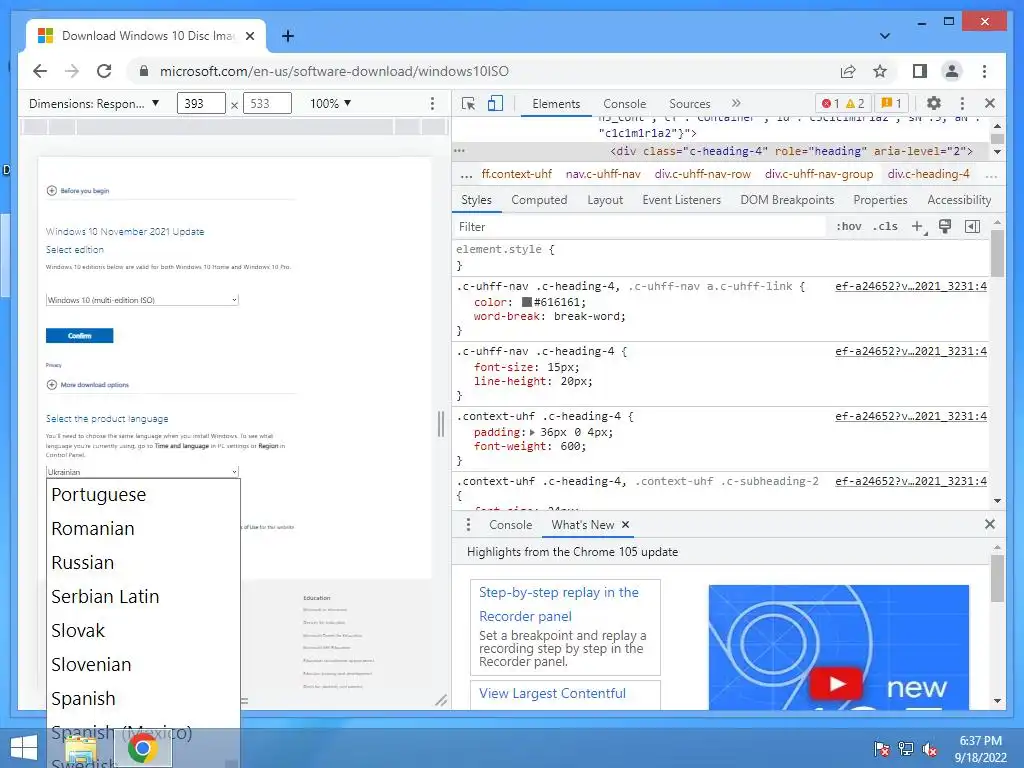Image resolution: width=1024 pixels, height=768 pixels.
Task: Open the first ef-a24652 stylesheet source link
Action: pyautogui.click(x=910, y=286)
